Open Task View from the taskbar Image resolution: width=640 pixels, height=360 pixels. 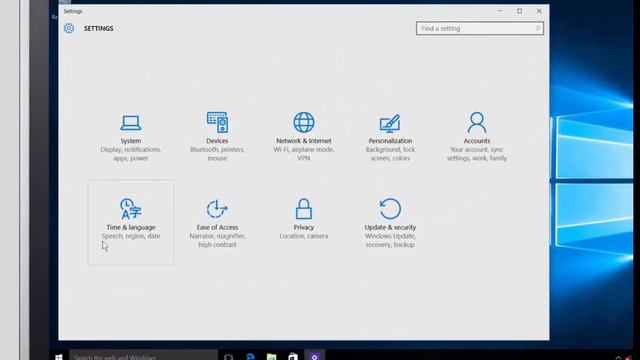[229, 356]
